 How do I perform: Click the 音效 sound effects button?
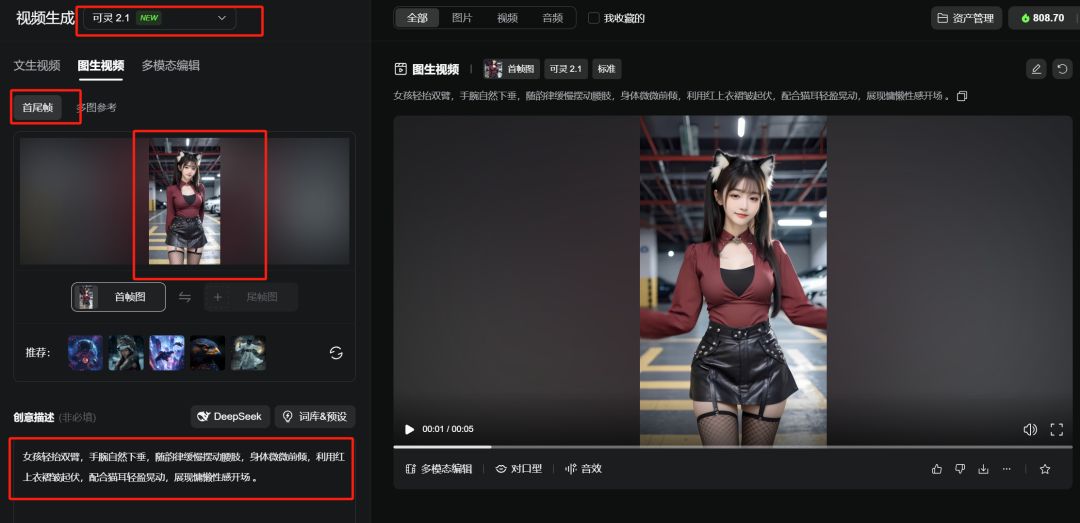tap(583, 469)
